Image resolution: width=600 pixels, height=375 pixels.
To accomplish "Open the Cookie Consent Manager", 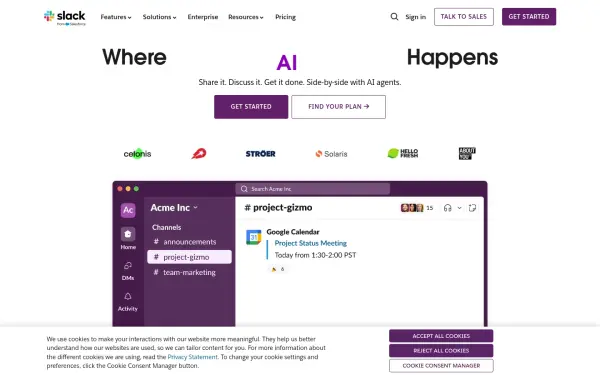I will (441, 365).
